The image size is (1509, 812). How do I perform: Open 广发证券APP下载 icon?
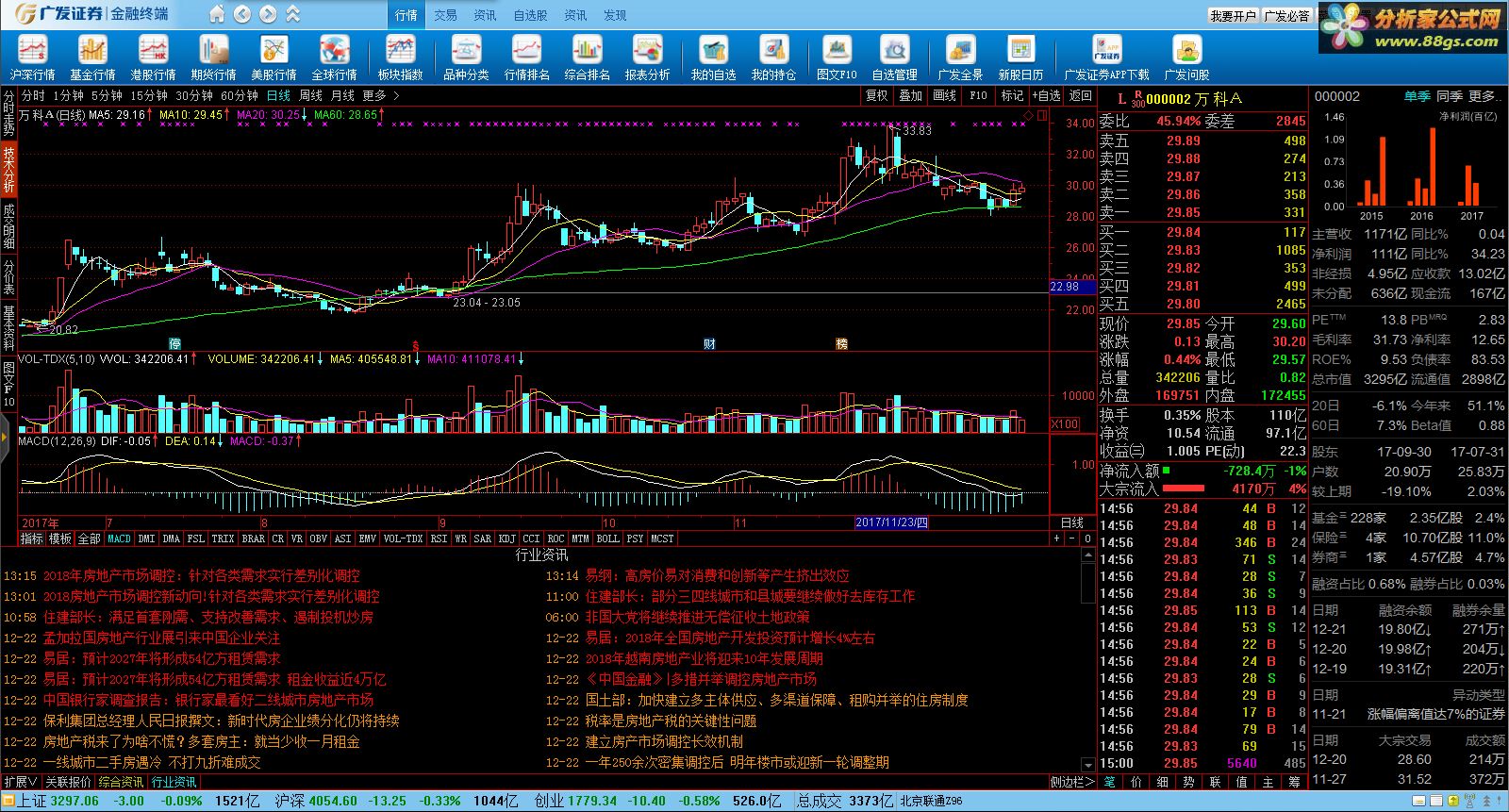tap(1107, 58)
